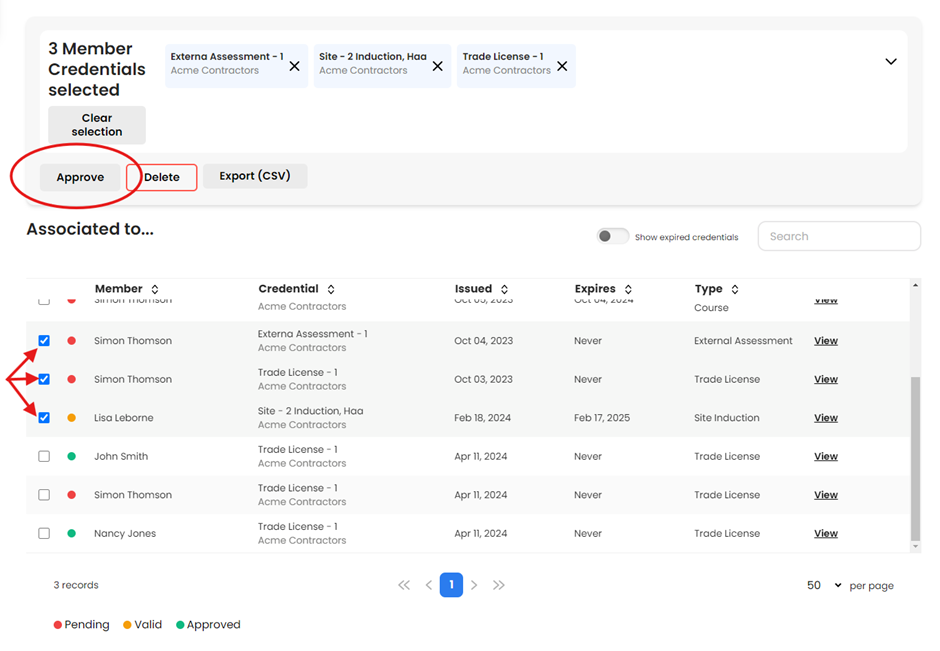Collapse the selected credentials panel chevron
Screen dimensions: 940x651
click(890, 62)
